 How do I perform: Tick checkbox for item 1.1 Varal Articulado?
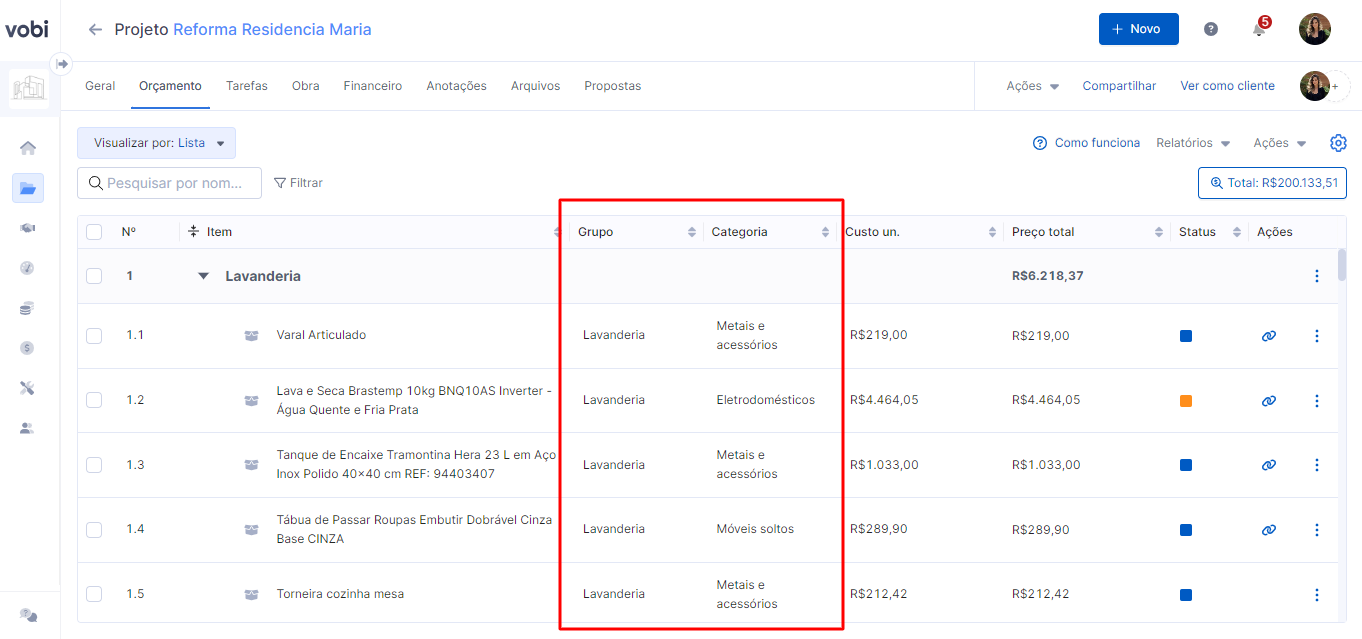94,336
